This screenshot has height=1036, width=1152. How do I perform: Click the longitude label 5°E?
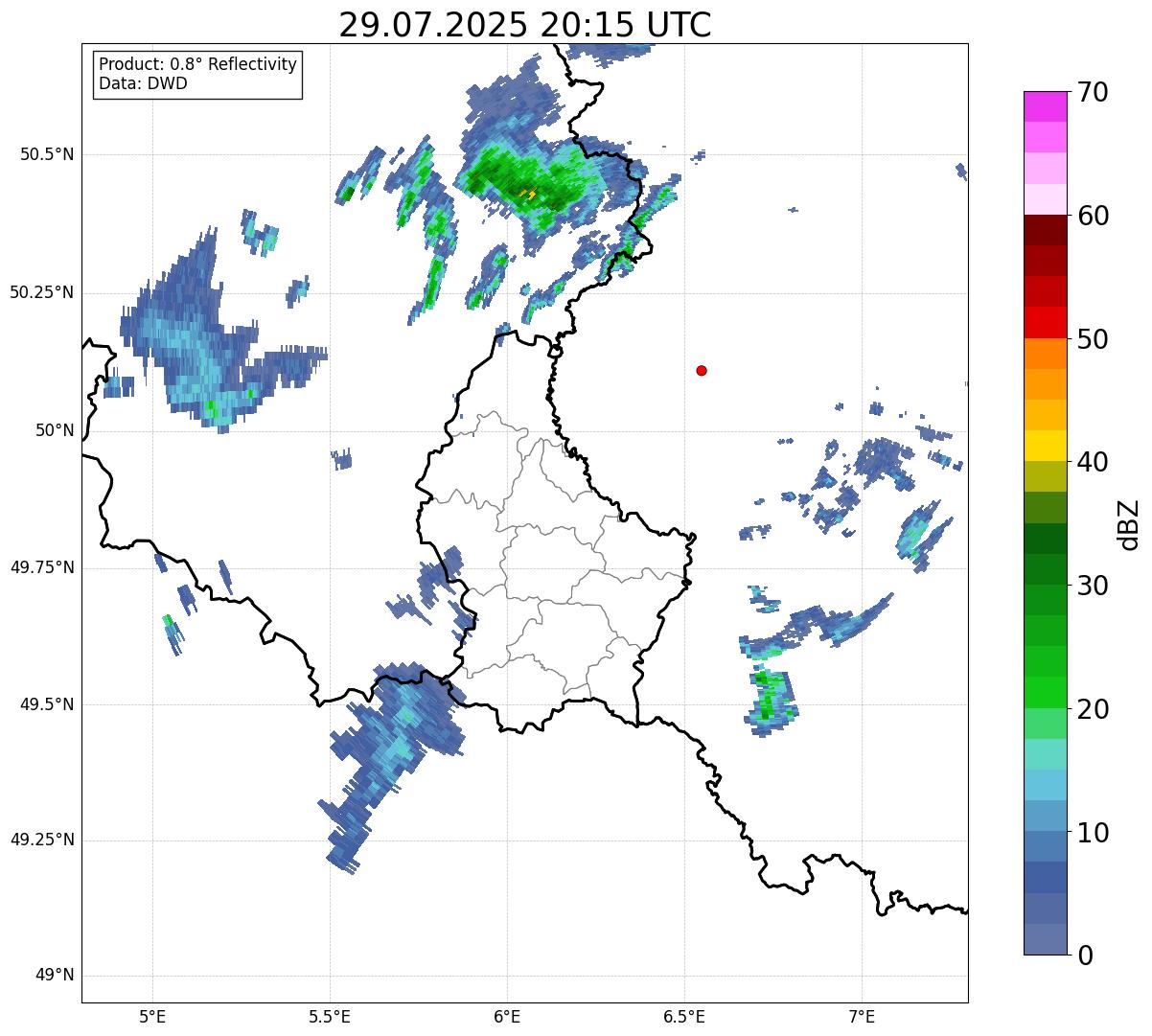click(x=152, y=1016)
